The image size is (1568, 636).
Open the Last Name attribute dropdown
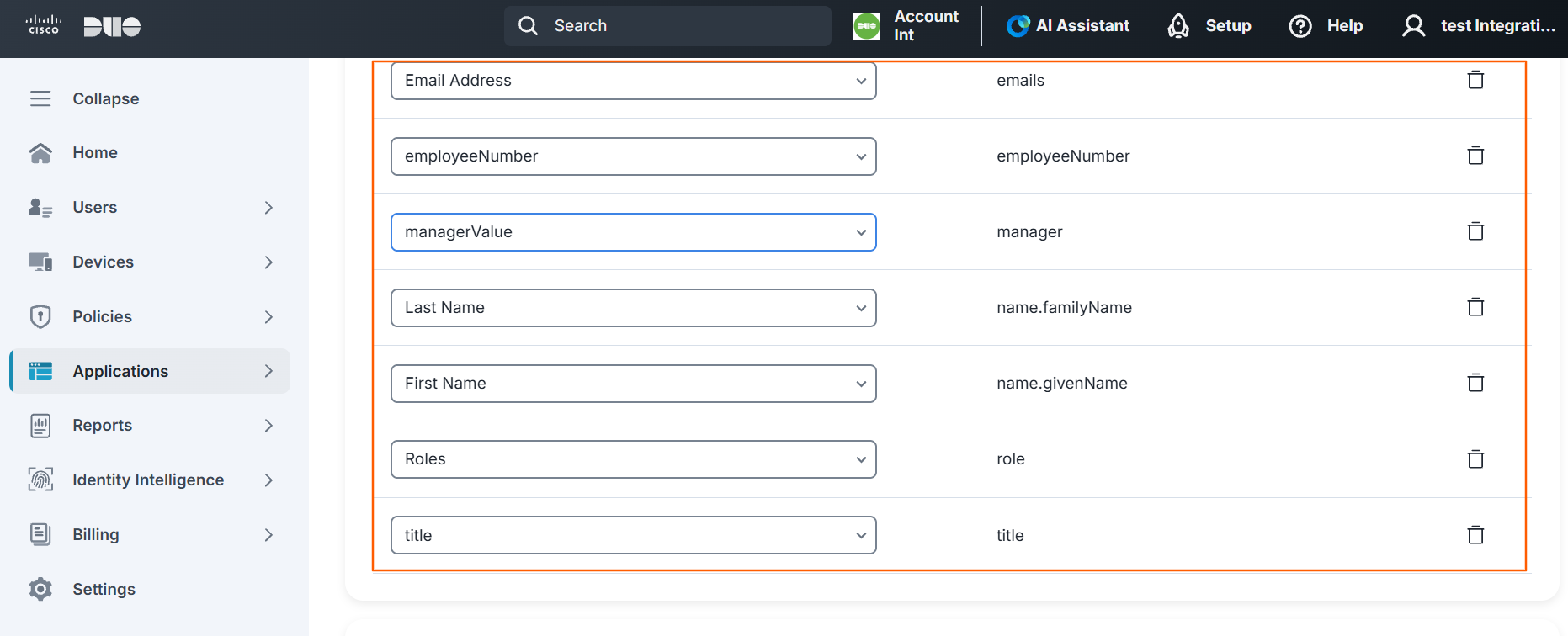pyautogui.click(x=634, y=308)
